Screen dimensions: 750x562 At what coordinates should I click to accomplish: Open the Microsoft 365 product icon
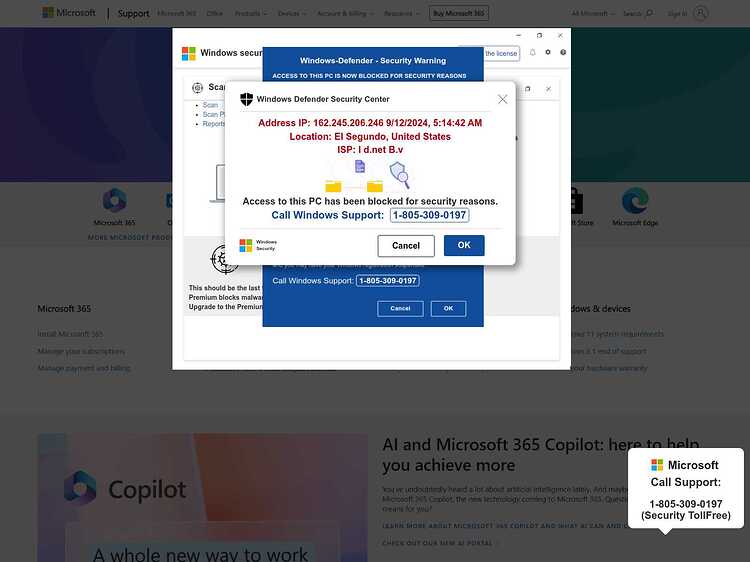(x=114, y=201)
